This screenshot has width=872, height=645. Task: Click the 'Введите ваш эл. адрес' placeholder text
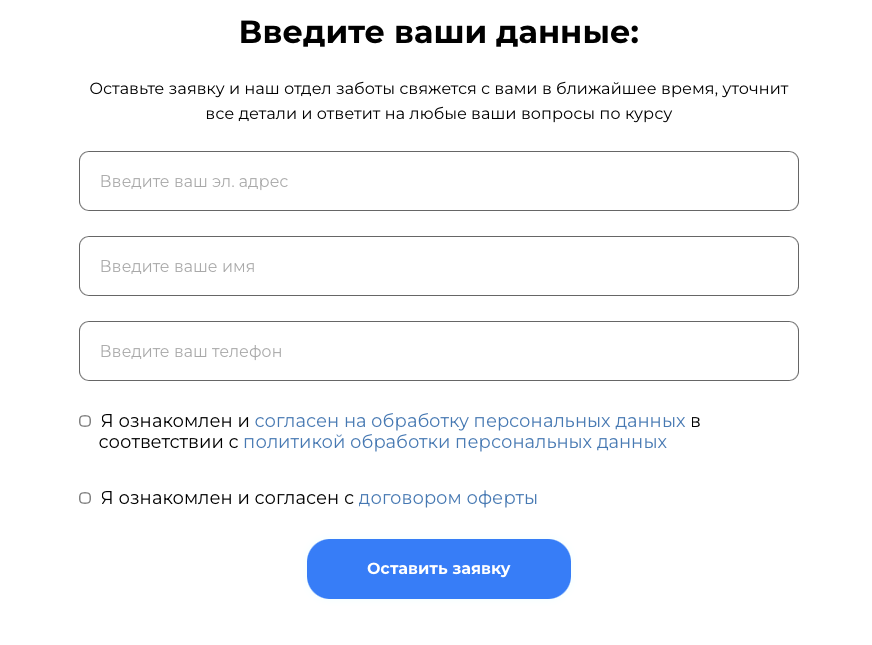point(194,182)
